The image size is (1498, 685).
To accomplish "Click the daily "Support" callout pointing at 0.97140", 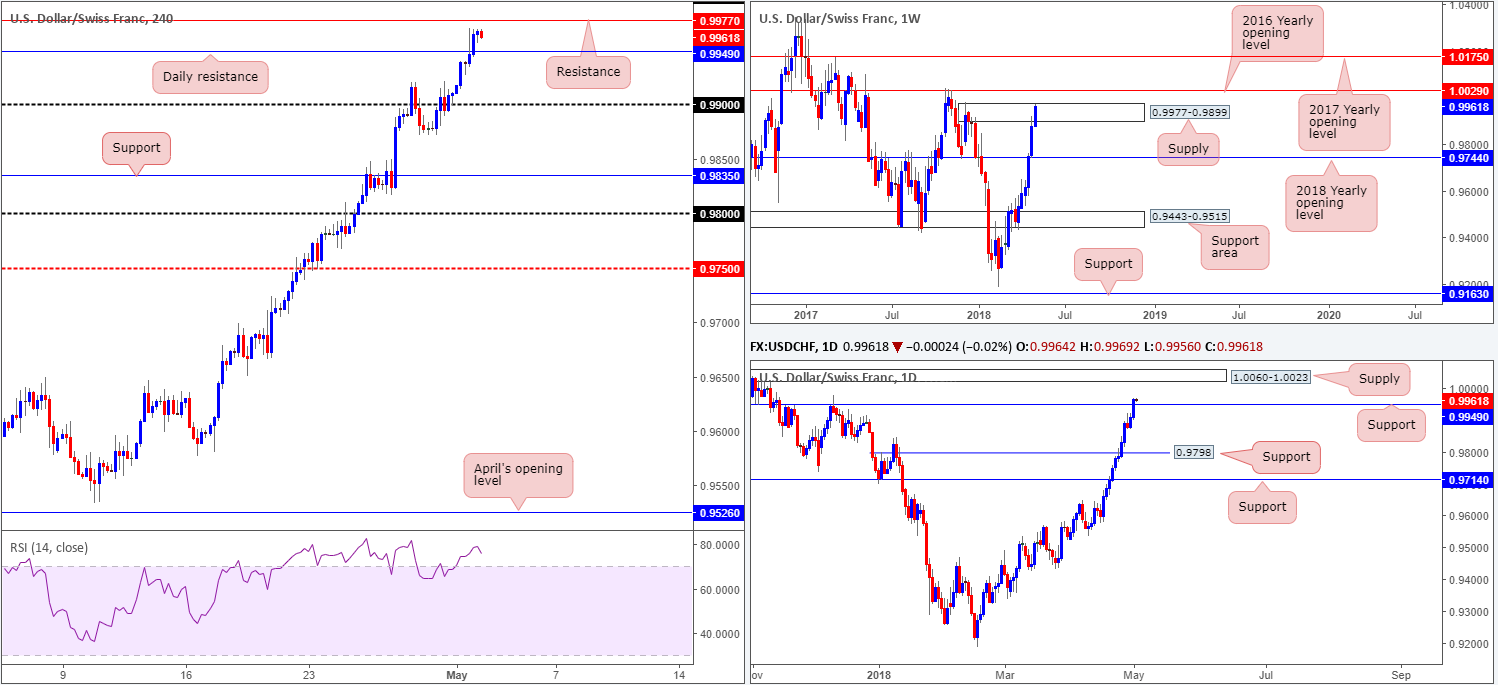I will 1262,506.
